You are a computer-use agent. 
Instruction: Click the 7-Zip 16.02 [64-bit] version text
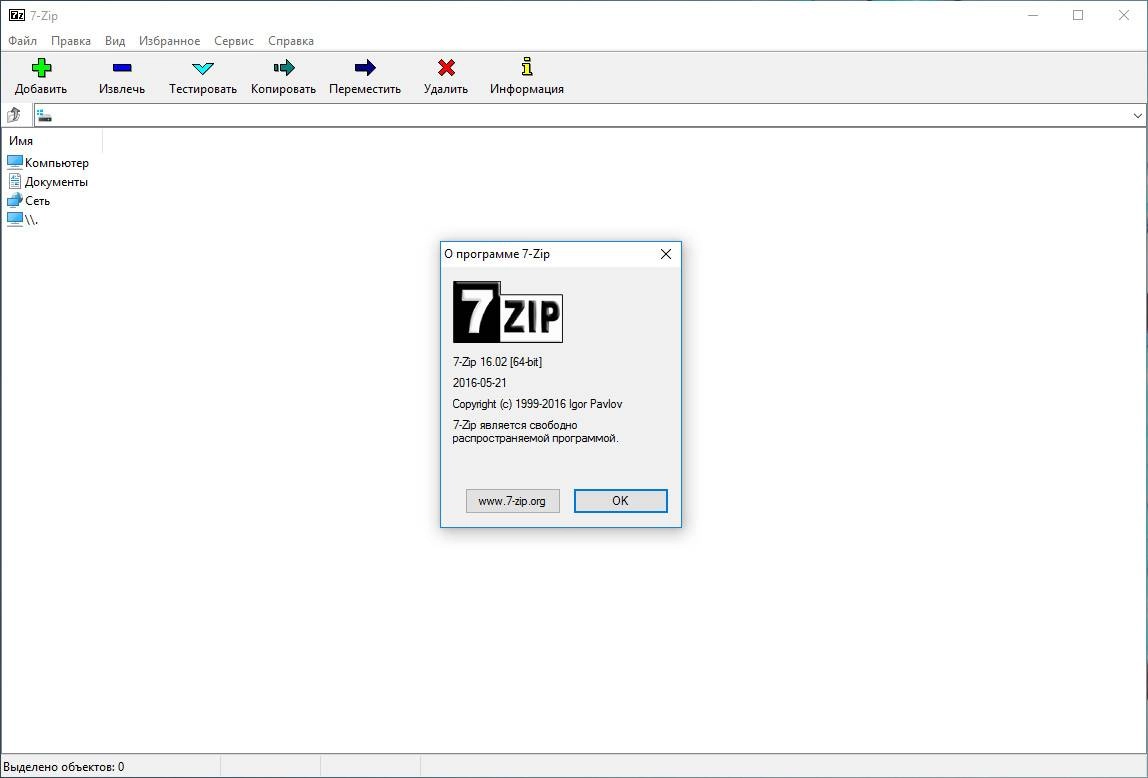(497, 362)
